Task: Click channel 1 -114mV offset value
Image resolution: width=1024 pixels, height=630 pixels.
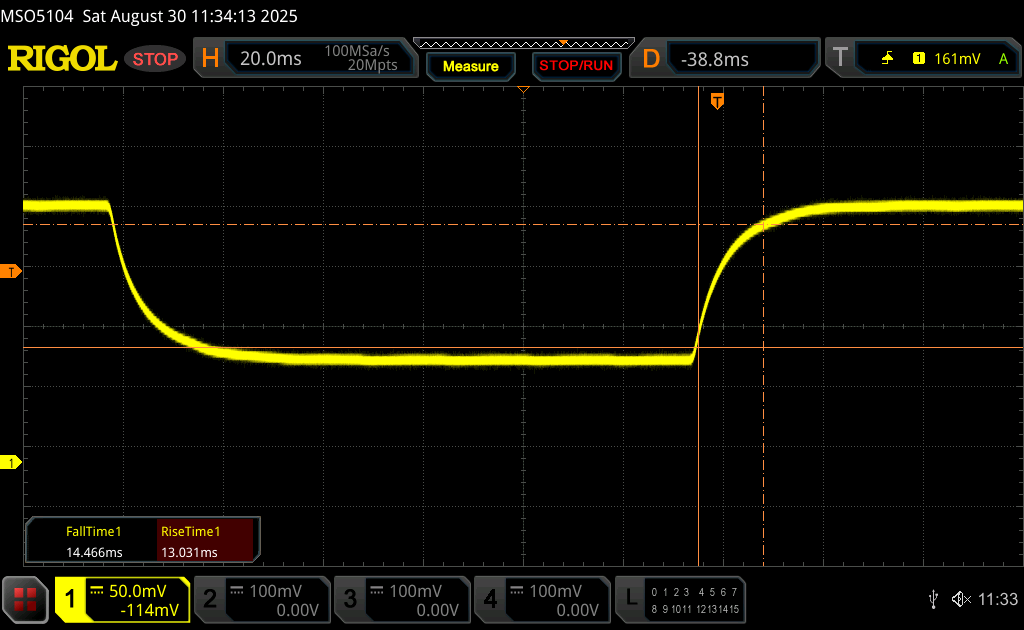Action: click(x=149, y=610)
